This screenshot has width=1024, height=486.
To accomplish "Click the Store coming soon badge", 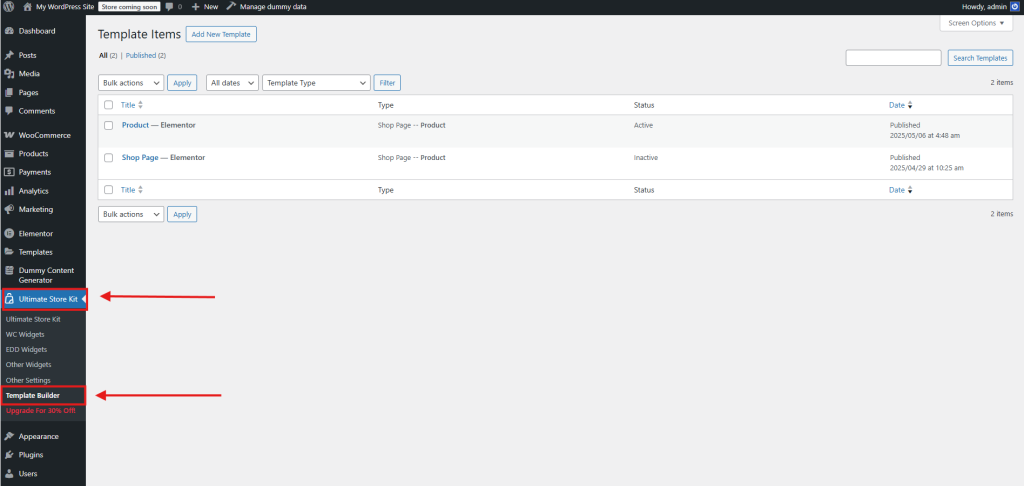I will (x=130, y=7).
